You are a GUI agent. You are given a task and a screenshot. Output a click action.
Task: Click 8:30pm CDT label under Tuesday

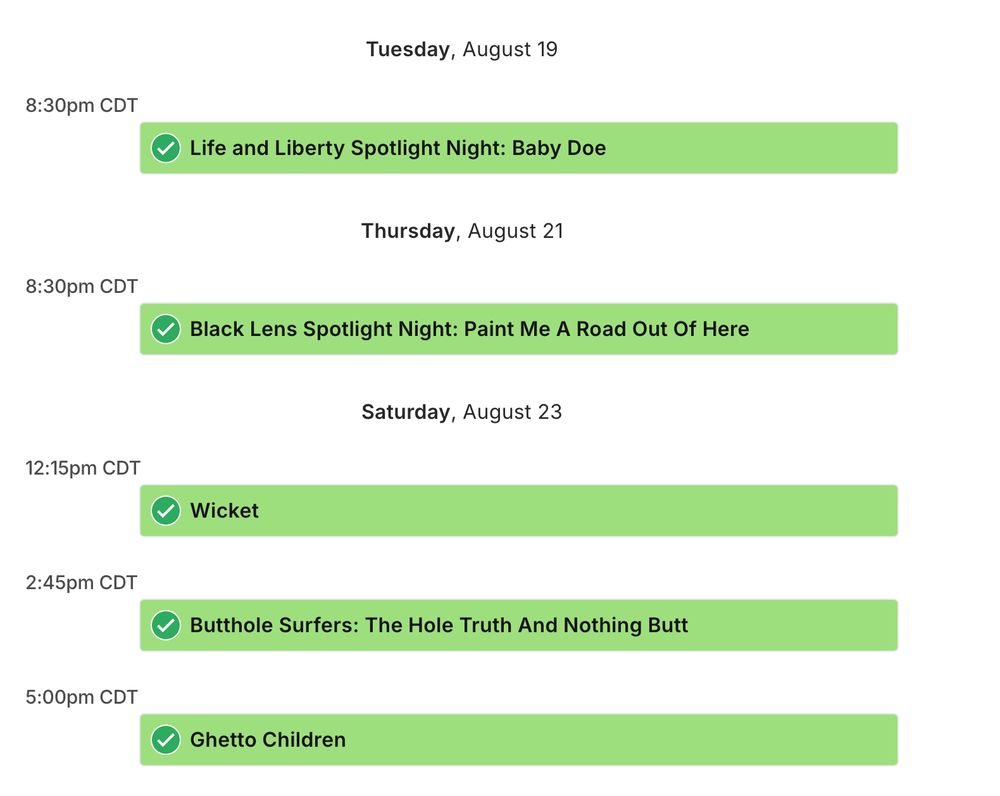click(81, 105)
